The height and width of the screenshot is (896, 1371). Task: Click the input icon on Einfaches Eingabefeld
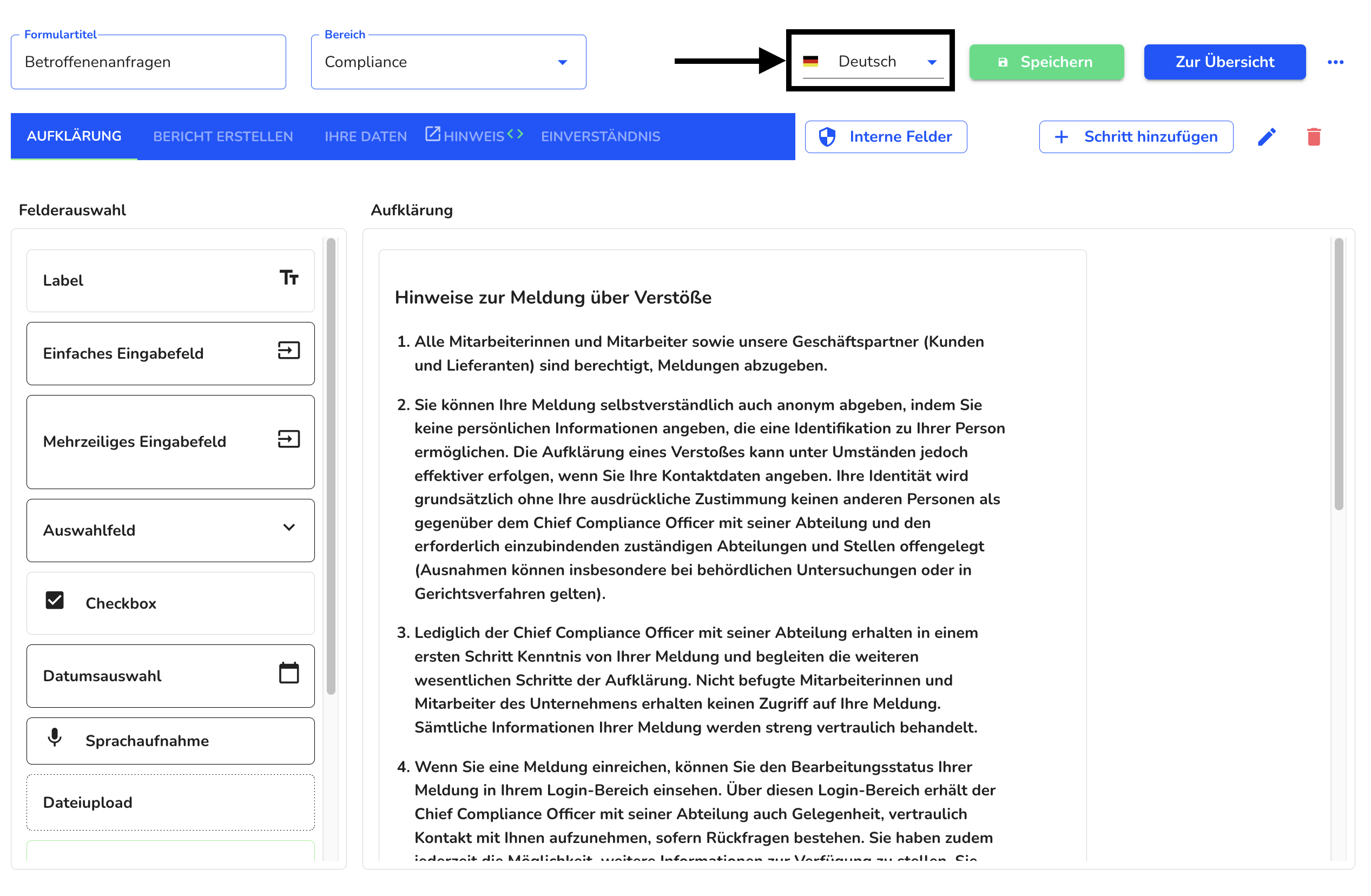pos(289,350)
